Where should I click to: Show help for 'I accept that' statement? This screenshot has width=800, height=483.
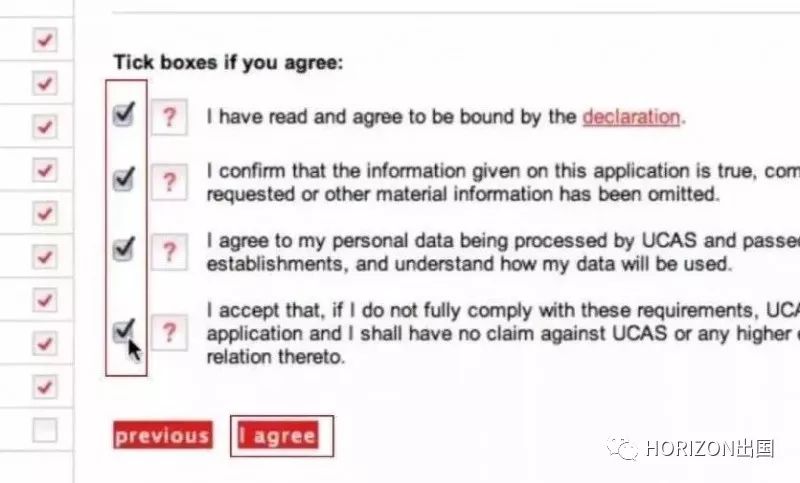(x=169, y=333)
